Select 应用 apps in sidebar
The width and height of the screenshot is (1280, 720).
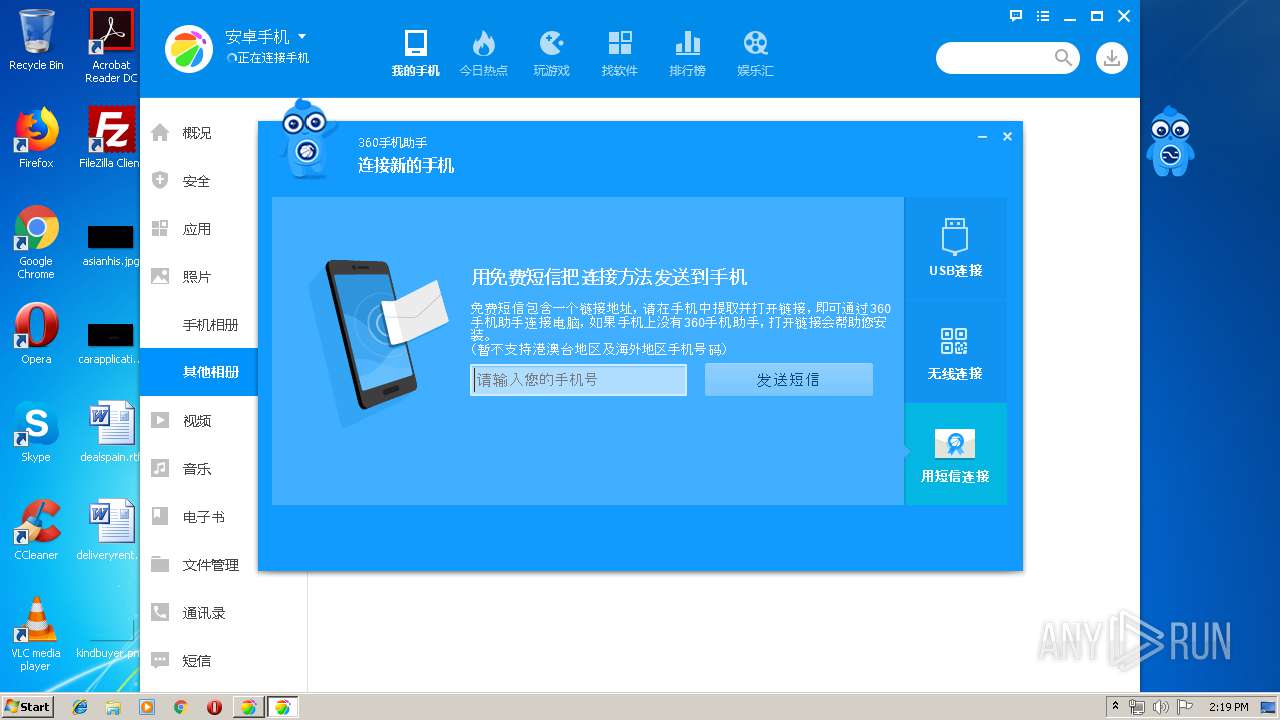click(x=198, y=229)
